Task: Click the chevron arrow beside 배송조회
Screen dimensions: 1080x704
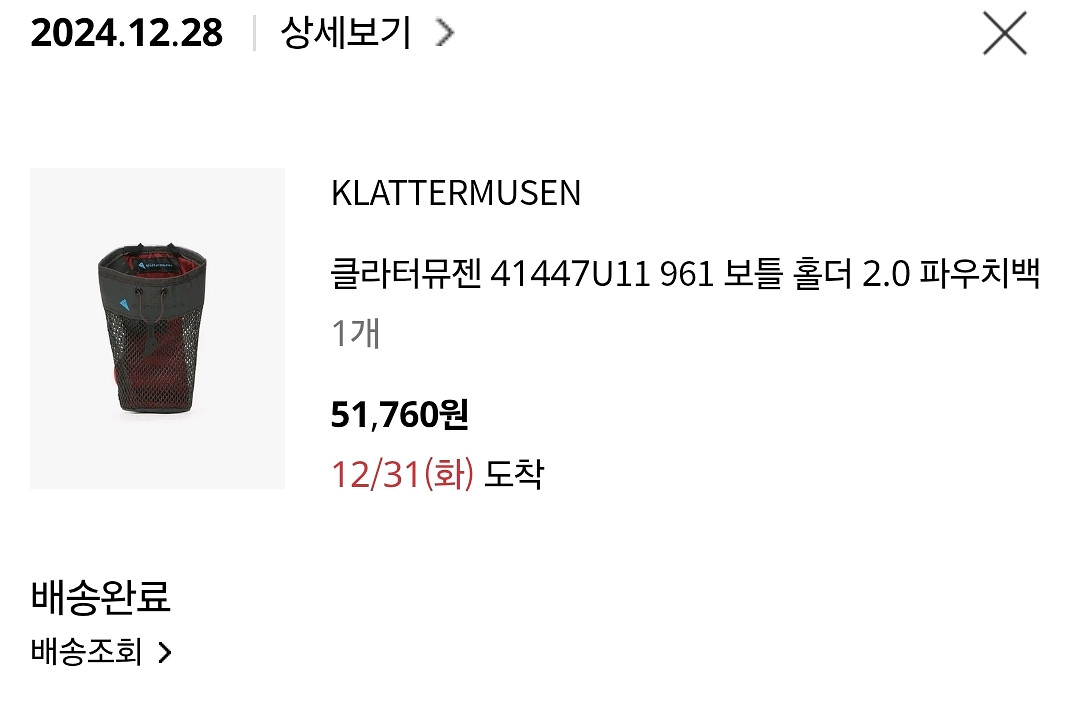Action: pyautogui.click(x=165, y=652)
